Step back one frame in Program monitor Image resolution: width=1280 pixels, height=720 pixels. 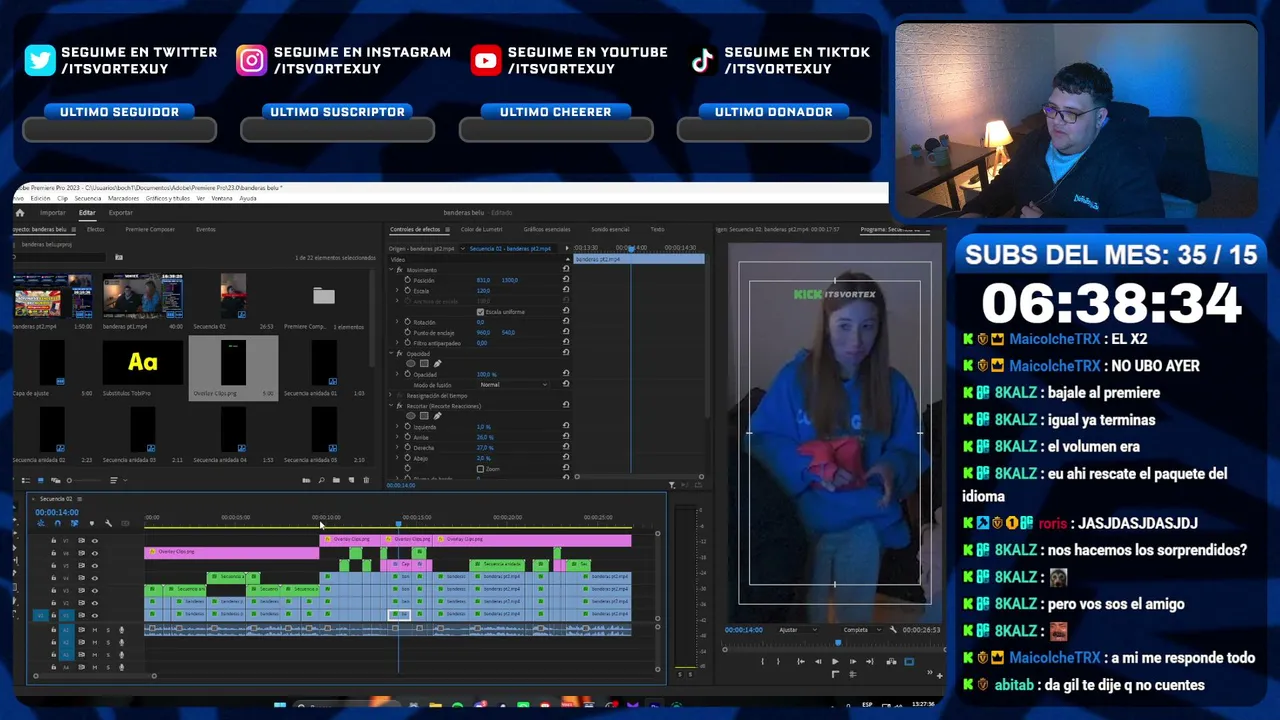tap(818, 661)
